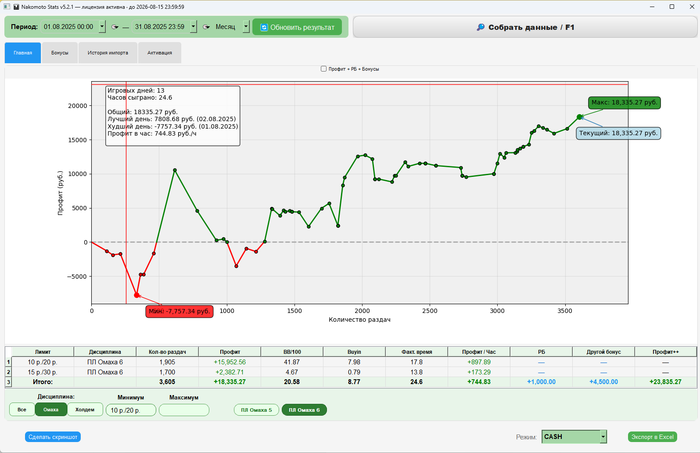
Task: Click the 1,905 hands count cell
Action: (167, 362)
